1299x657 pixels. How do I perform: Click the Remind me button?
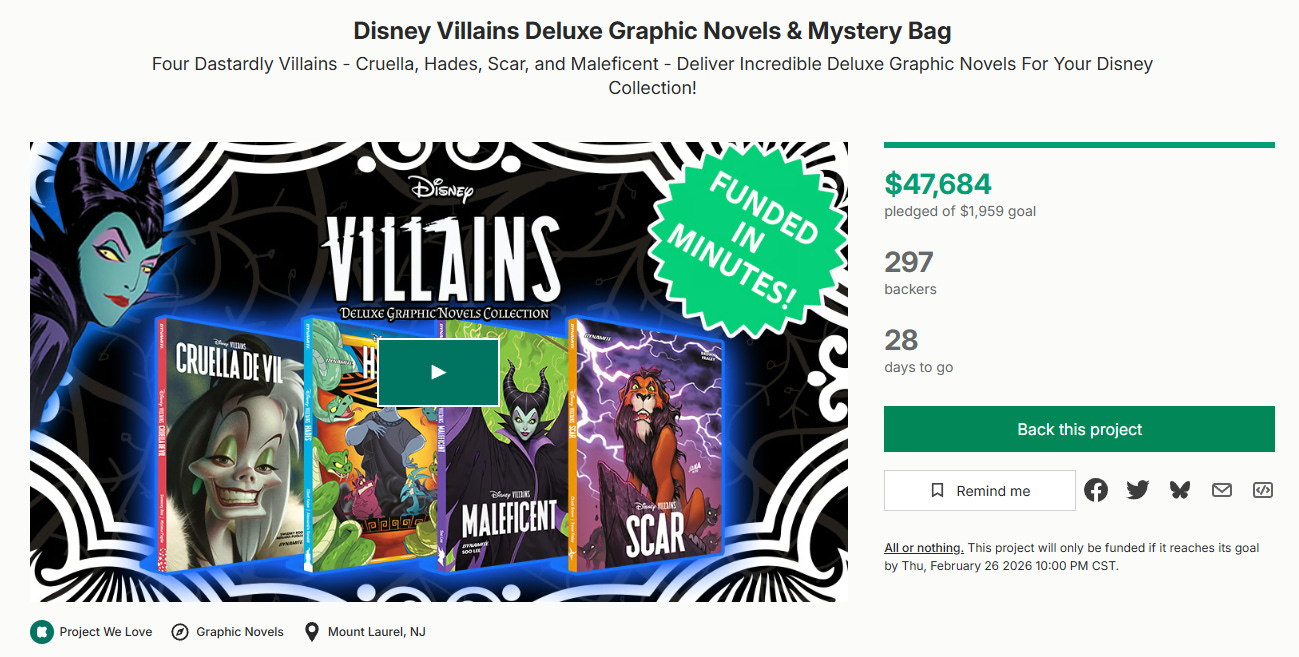click(x=980, y=490)
